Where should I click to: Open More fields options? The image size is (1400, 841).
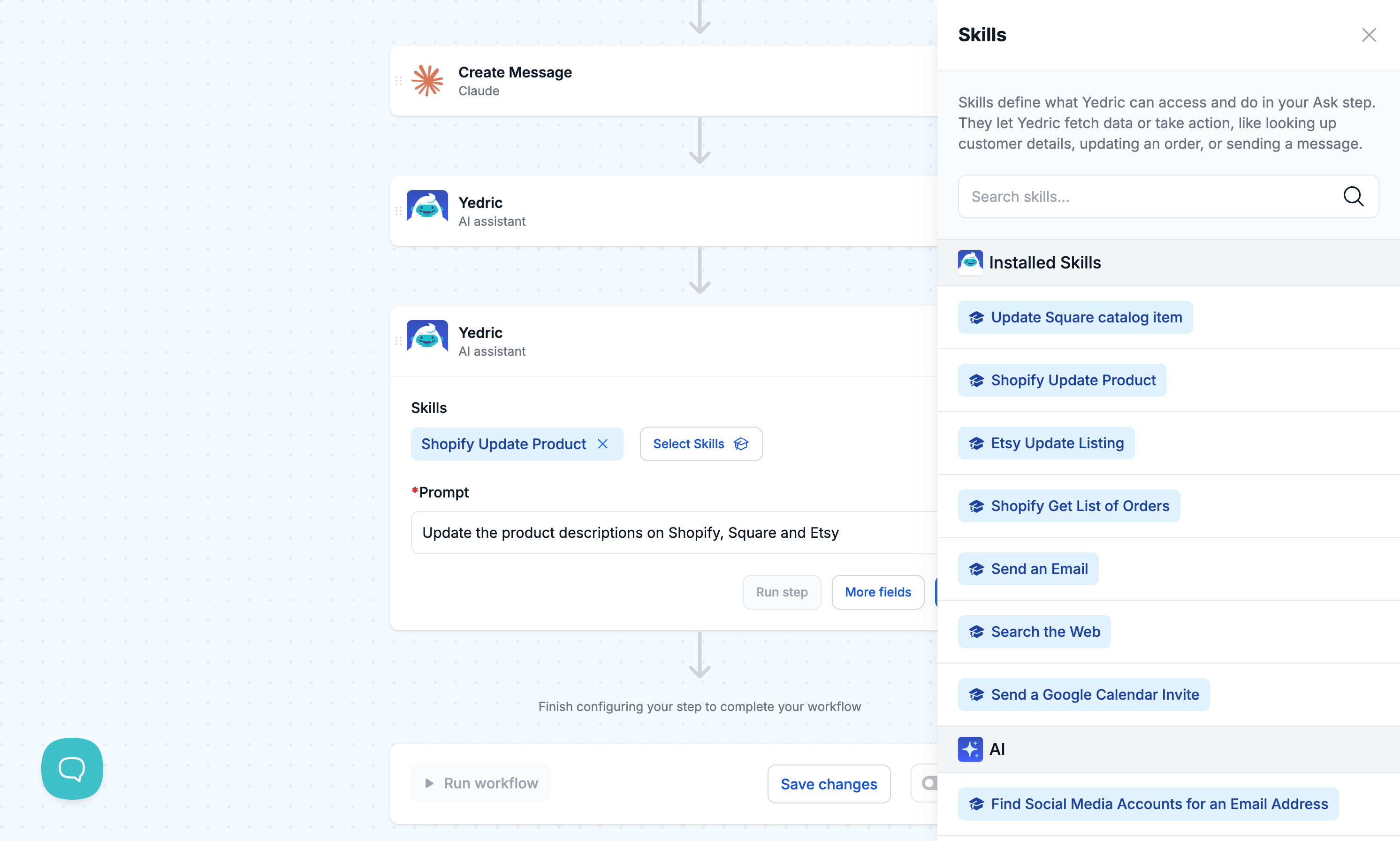click(x=878, y=592)
